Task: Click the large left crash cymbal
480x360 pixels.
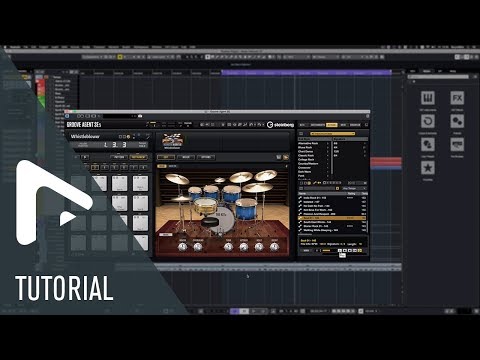Action: [177, 179]
